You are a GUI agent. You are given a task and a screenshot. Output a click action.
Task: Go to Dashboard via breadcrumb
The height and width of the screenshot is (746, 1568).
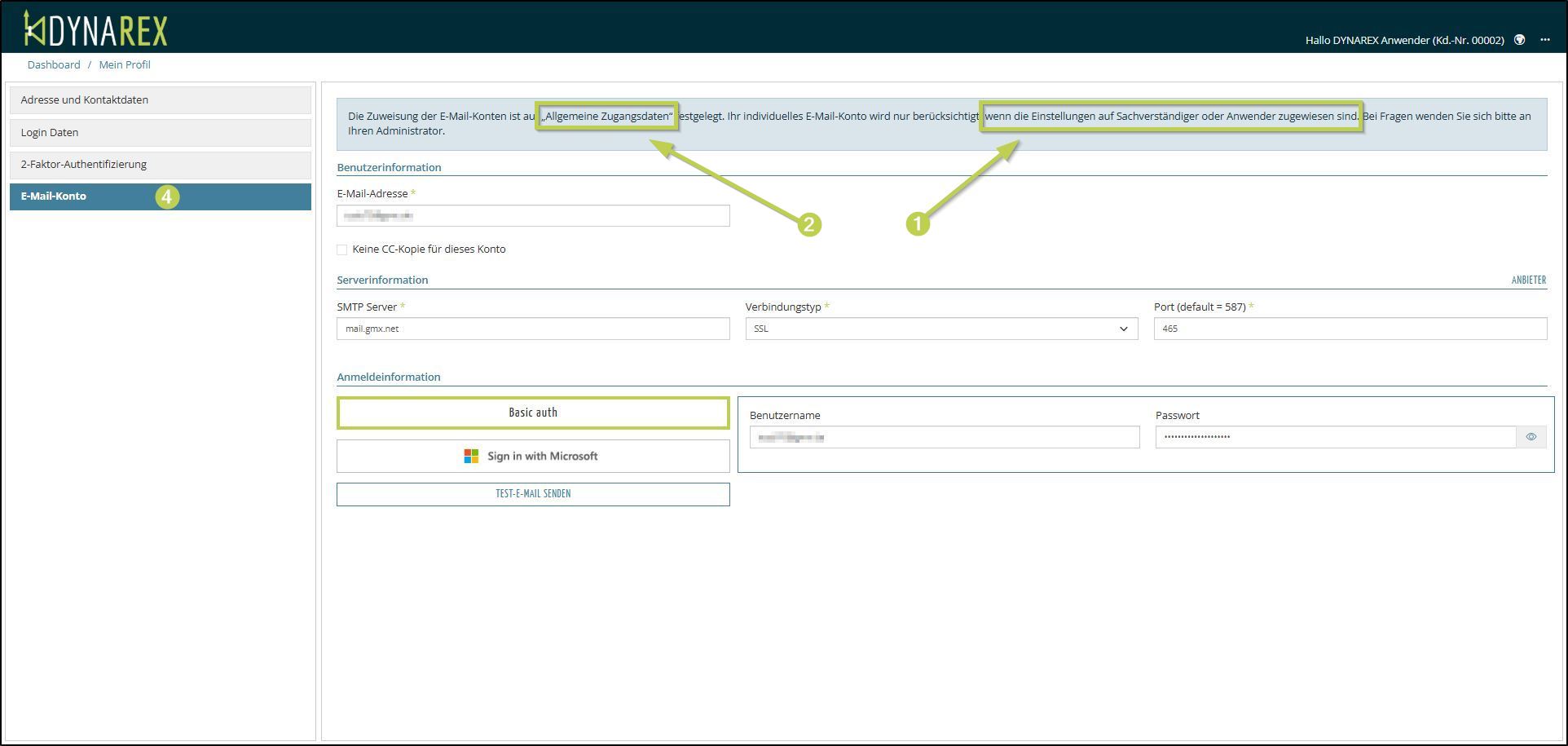54,64
